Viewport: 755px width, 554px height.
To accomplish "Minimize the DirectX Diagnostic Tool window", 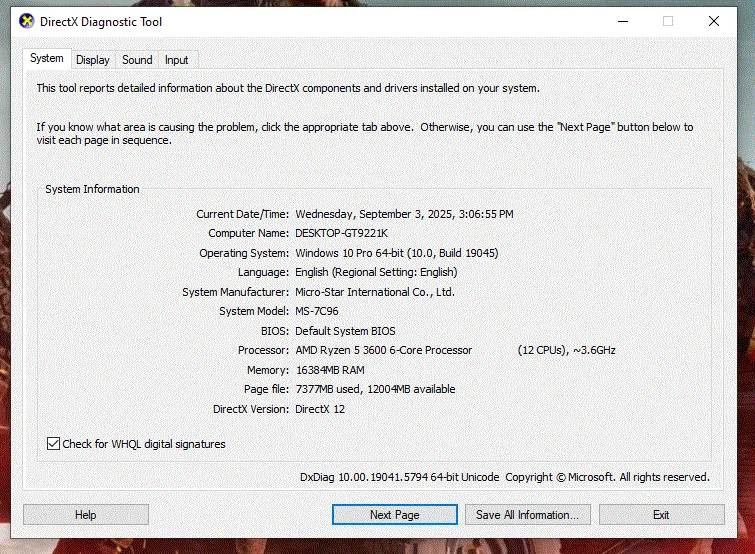I will tap(623, 21).
